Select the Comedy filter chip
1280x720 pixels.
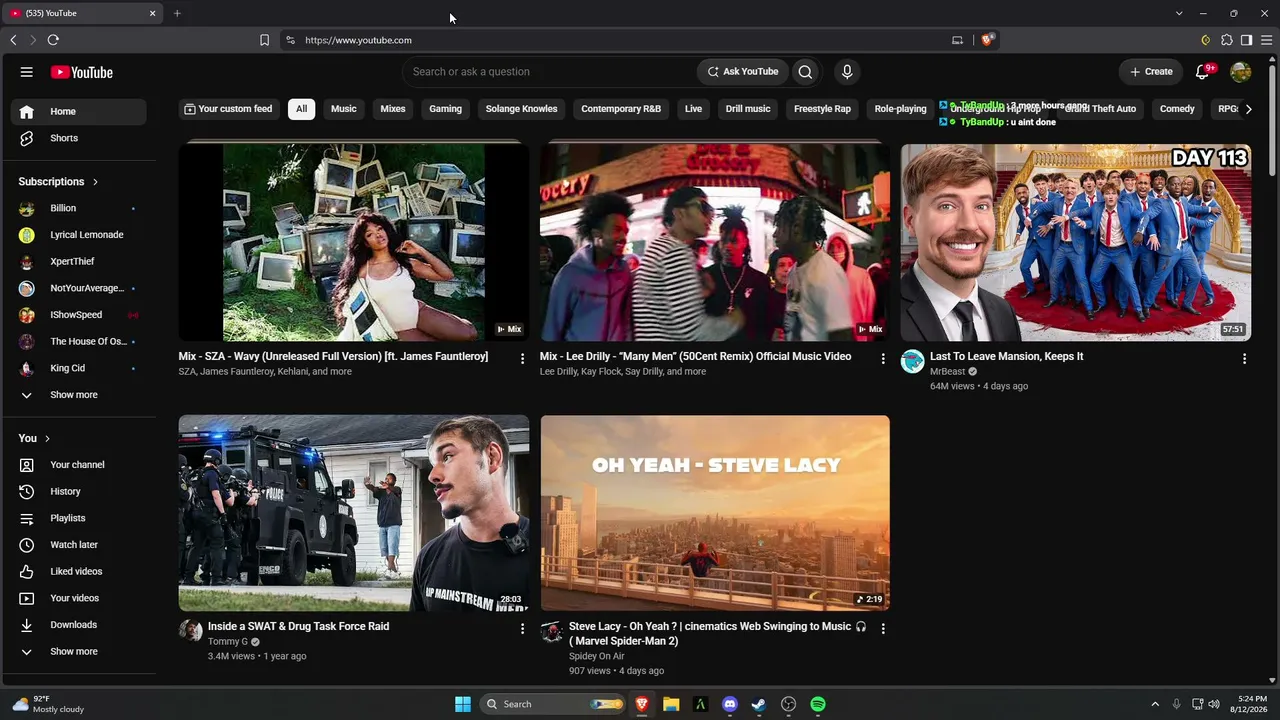[x=1177, y=109]
